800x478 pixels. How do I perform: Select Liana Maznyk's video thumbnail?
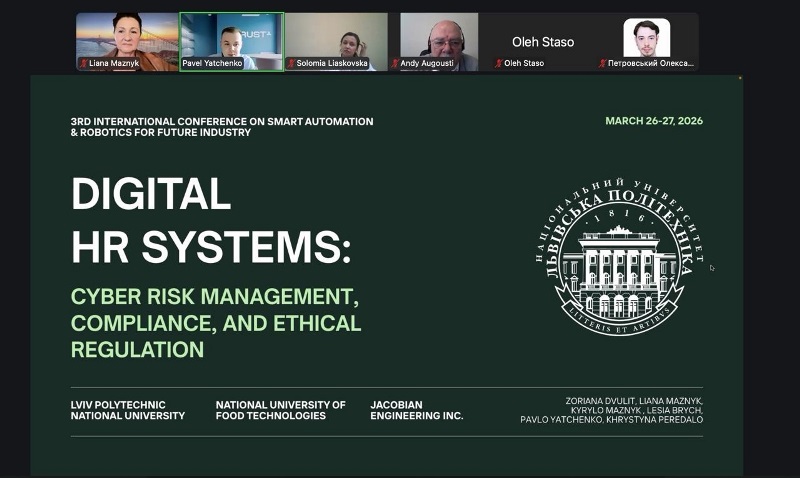(x=127, y=38)
